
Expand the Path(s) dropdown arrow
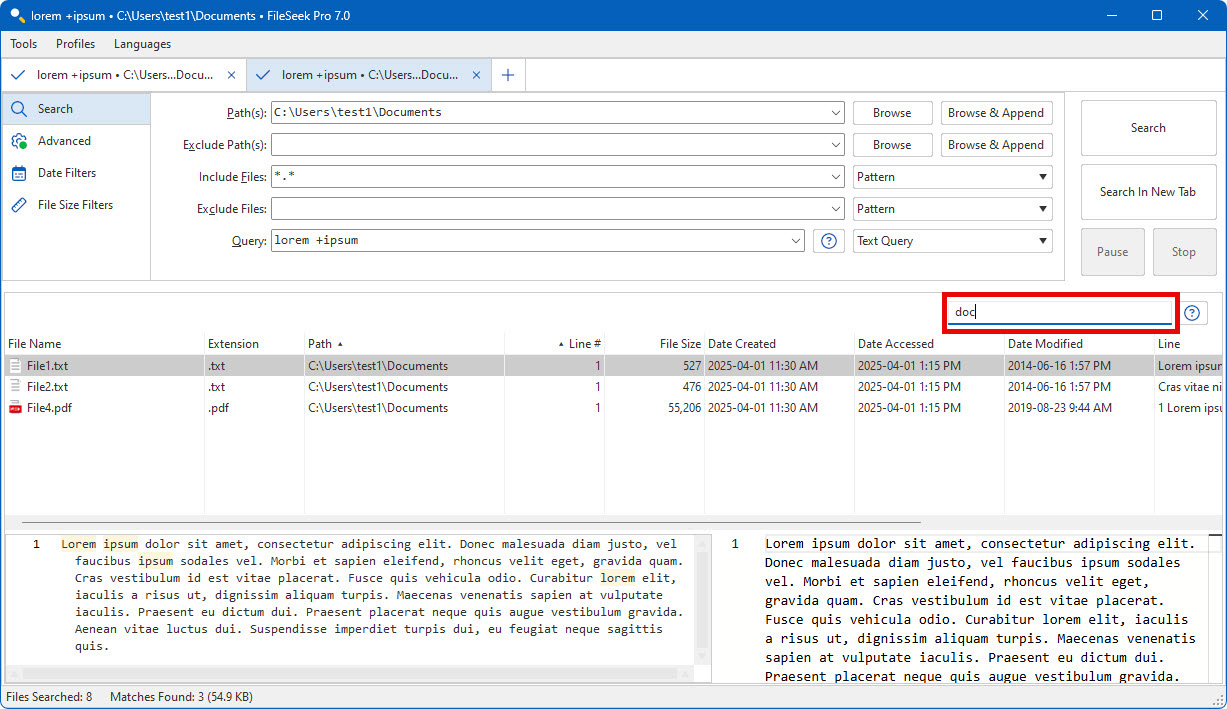(x=836, y=113)
